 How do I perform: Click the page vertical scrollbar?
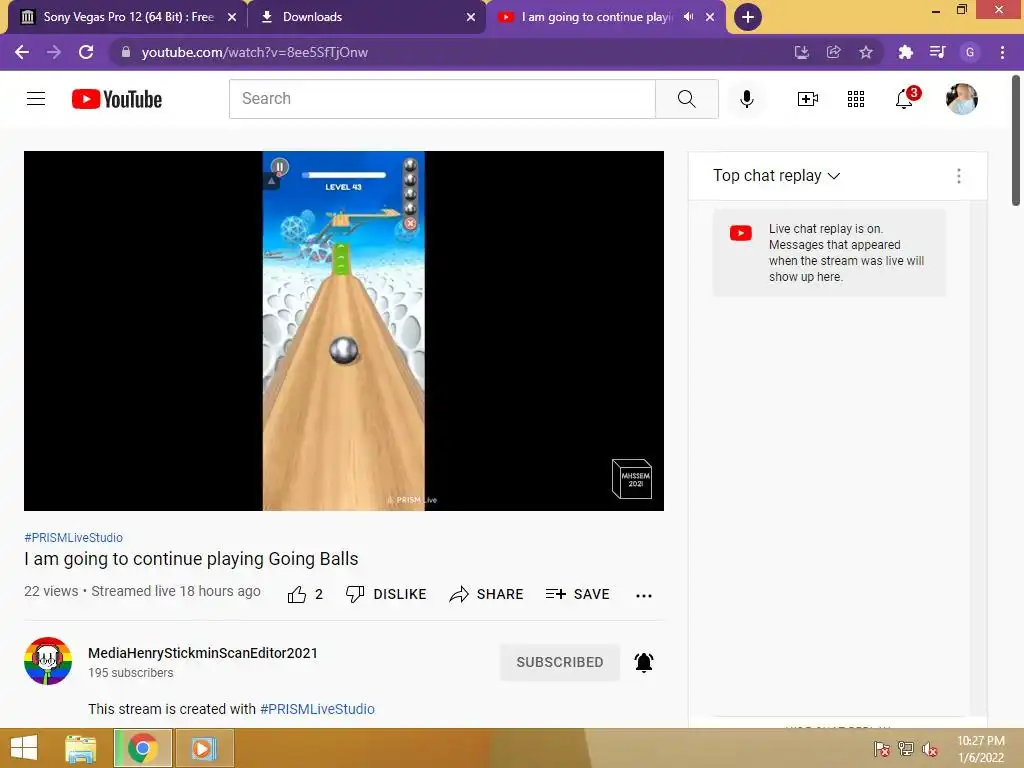point(1016,140)
